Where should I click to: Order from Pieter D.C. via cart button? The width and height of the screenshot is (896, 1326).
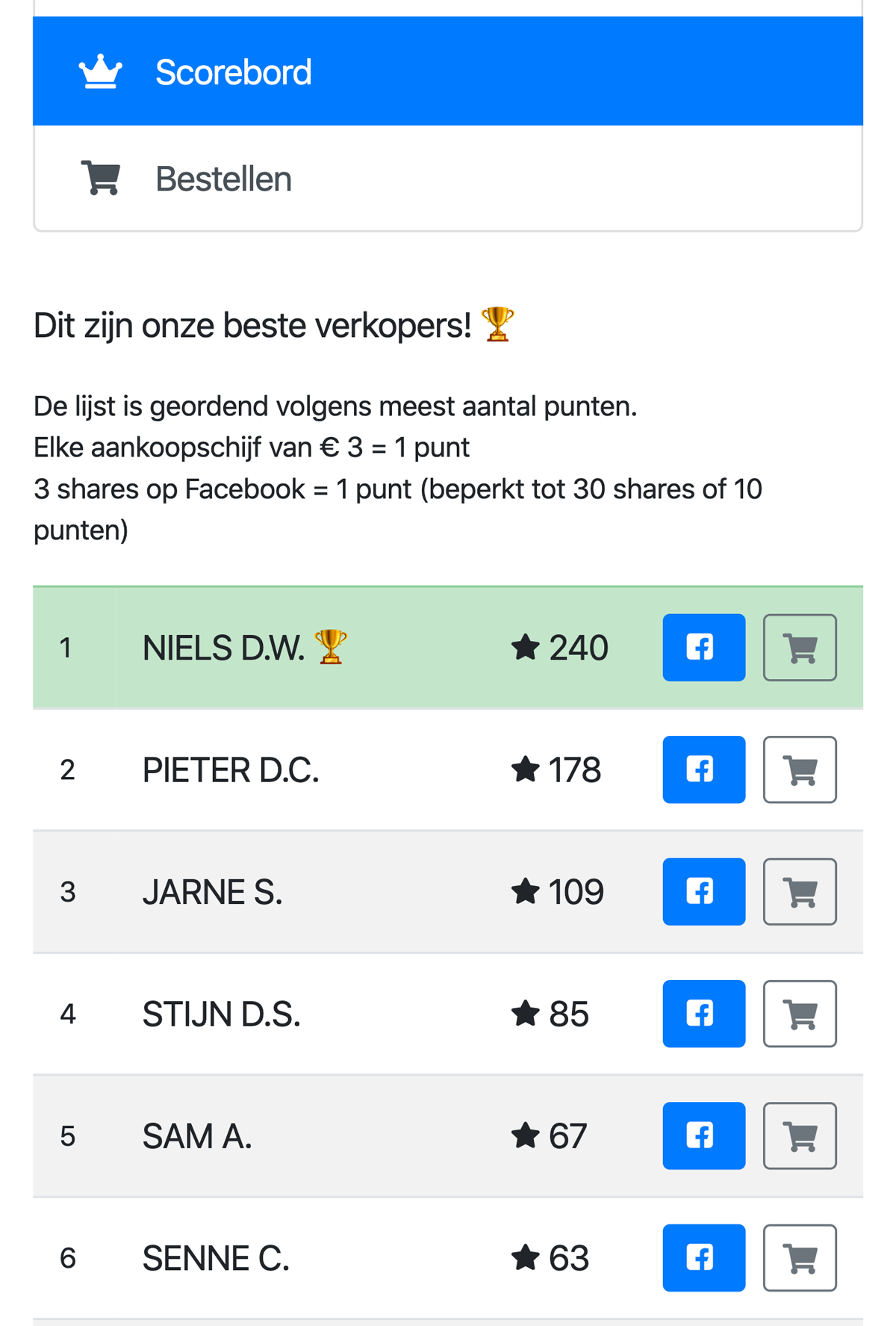(800, 769)
